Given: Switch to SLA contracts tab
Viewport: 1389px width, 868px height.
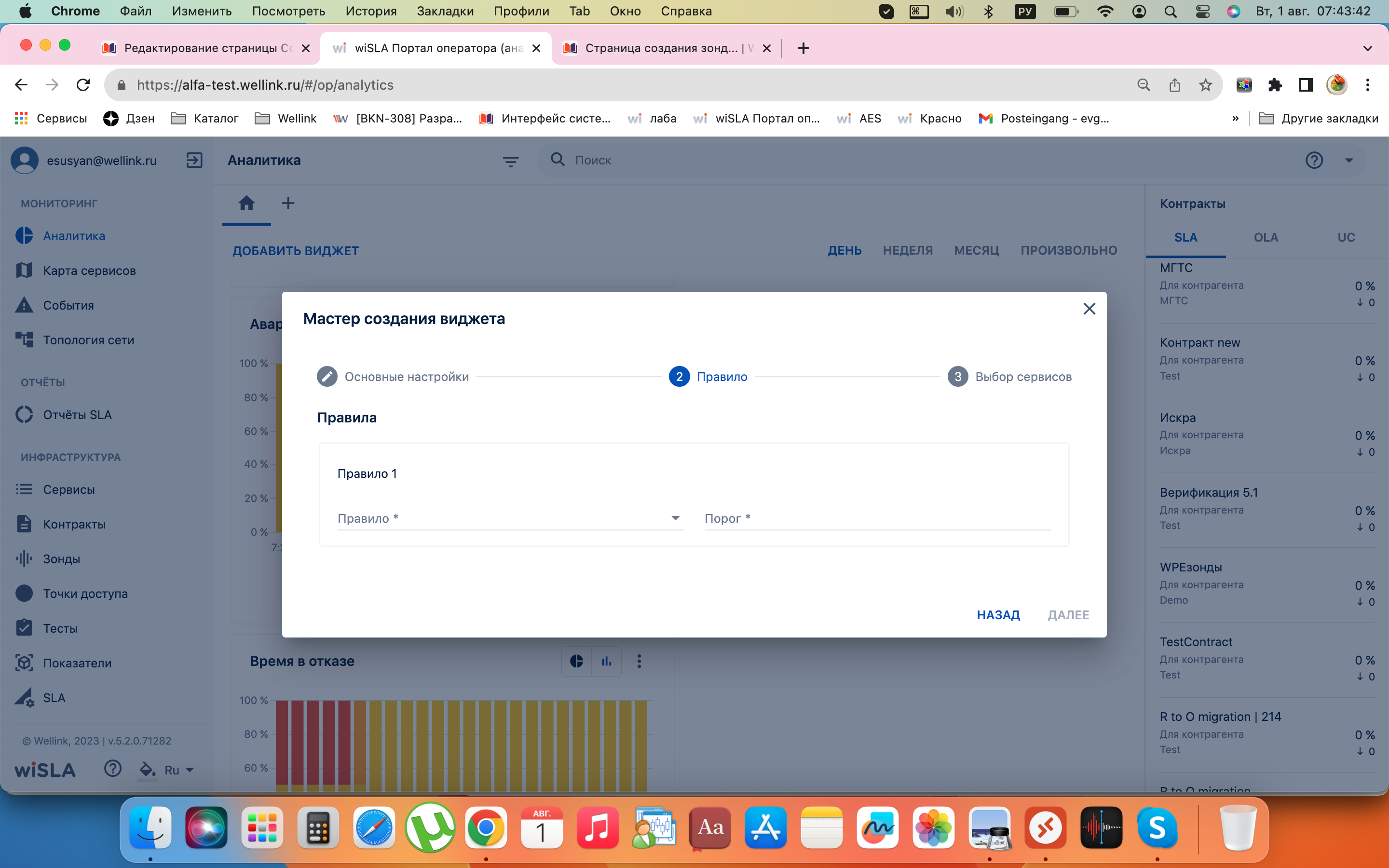Looking at the screenshot, I should coord(1185,238).
